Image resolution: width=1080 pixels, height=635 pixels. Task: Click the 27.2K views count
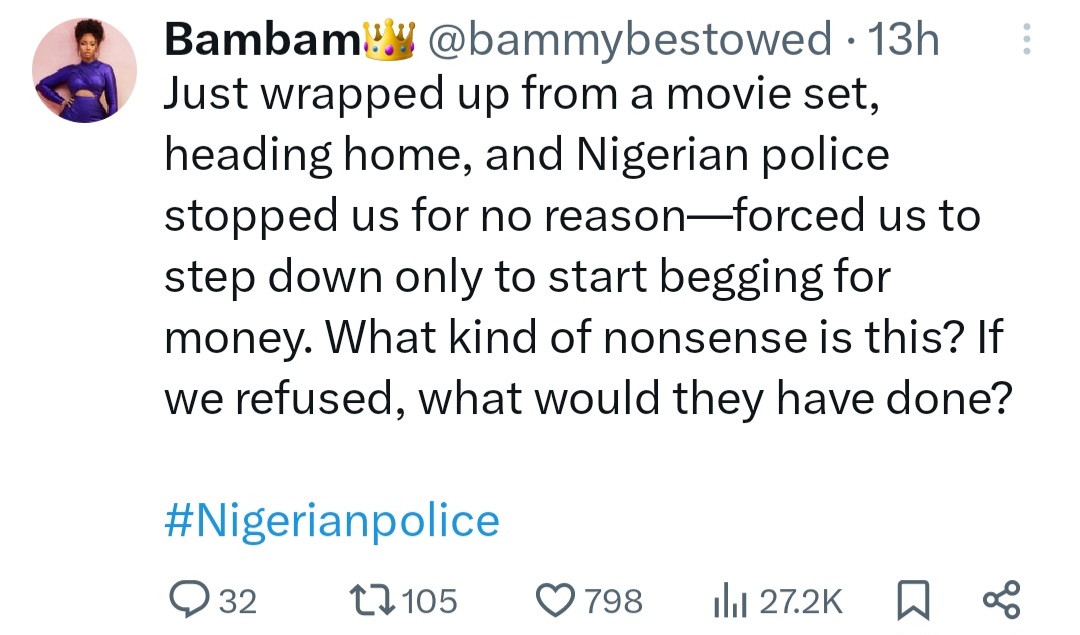802,601
